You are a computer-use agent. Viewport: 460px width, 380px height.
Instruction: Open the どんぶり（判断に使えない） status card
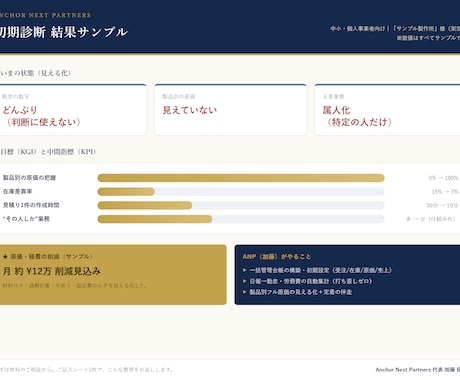tap(73, 110)
